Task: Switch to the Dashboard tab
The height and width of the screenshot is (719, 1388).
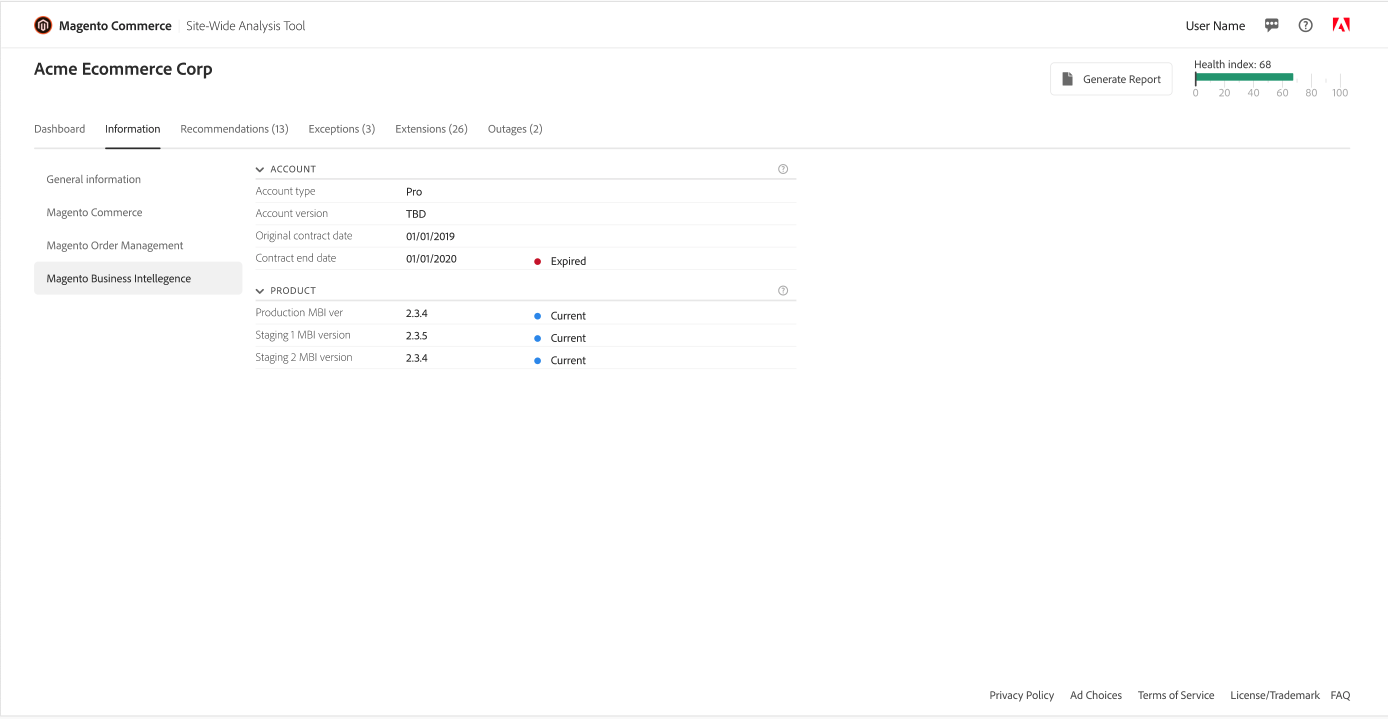Action: click(59, 129)
